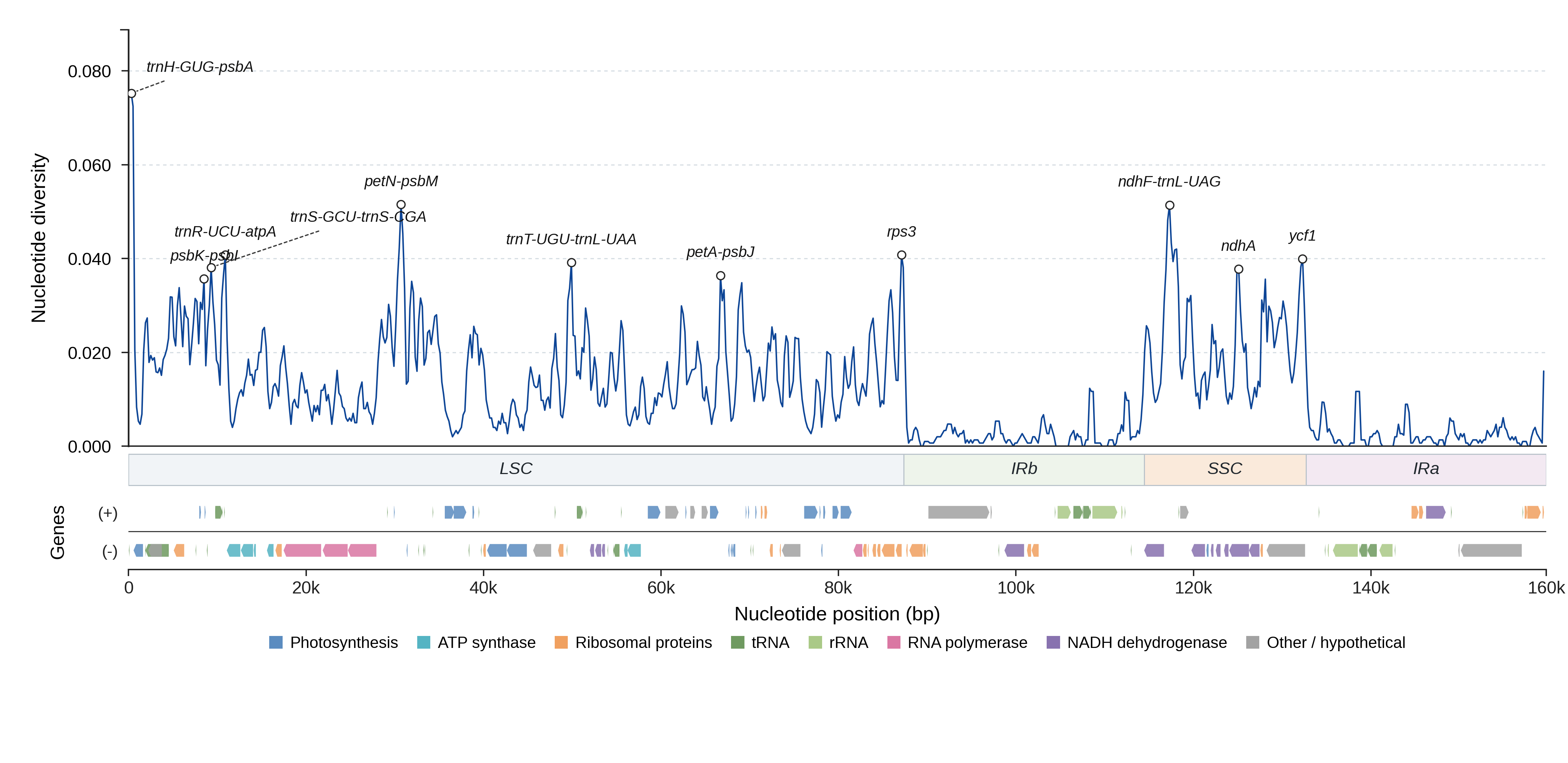
Task: Click the 0.080 y-axis tick label
Action: (x=90, y=72)
